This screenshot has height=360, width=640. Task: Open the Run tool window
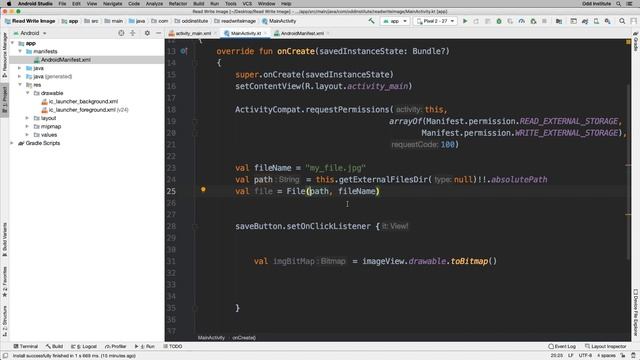pos(144,346)
